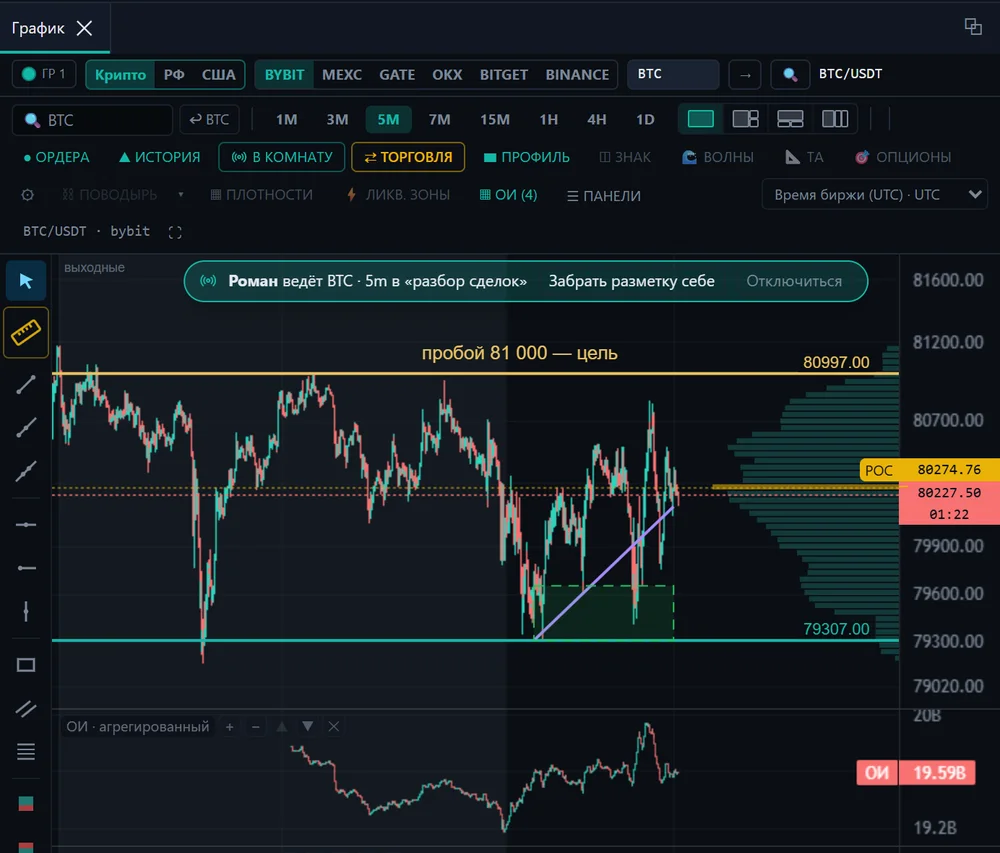Select the horizontal line with center dot tool
This screenshot has height=853, width=1000.
click(x=26, y=525)
